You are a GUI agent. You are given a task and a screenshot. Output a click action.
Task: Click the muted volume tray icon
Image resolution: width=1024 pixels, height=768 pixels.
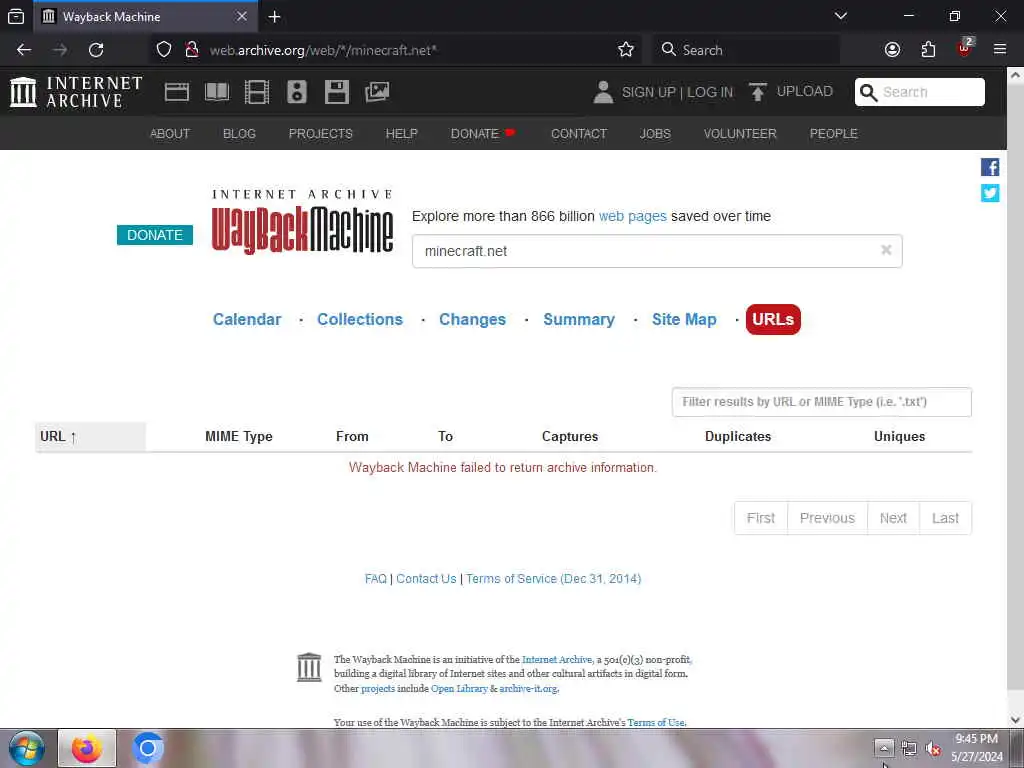(933, 748)
